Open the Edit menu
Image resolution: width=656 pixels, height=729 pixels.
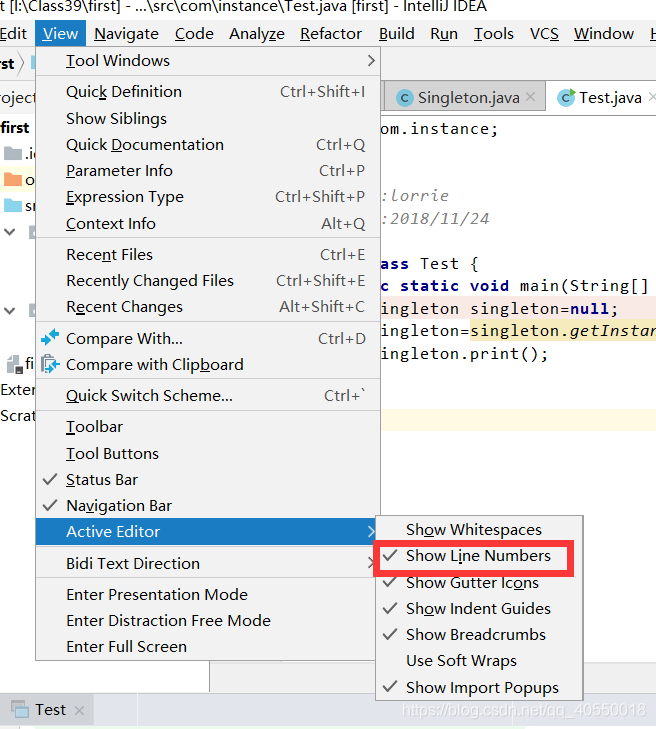click(x=13, y=33)
